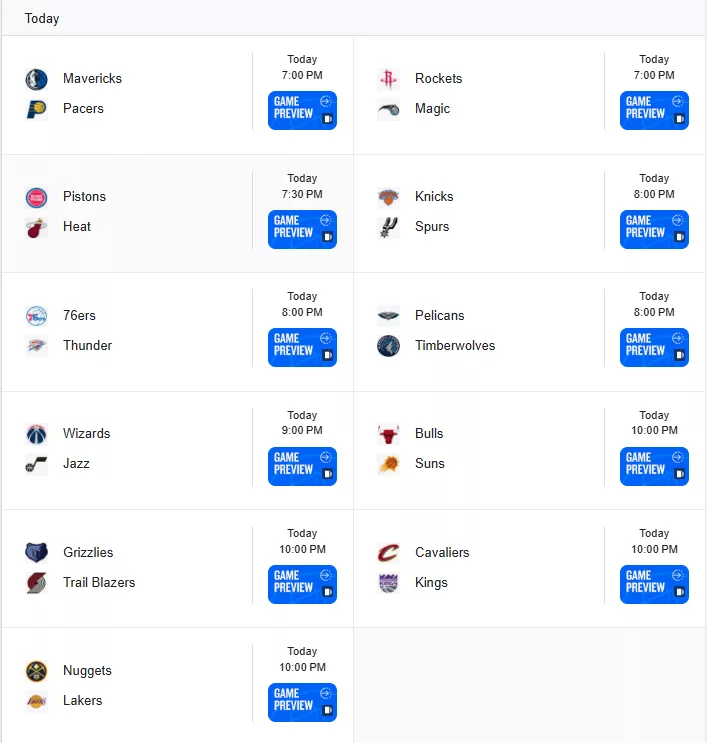The height and width of the screenshot is (743, 707).
Task: Select the Wizards team logo
Action: point(36,434)
